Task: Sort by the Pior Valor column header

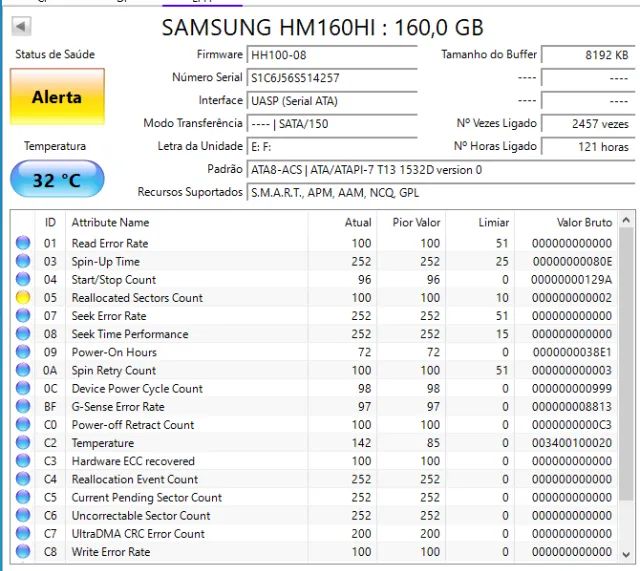Action: coord(411,222)
